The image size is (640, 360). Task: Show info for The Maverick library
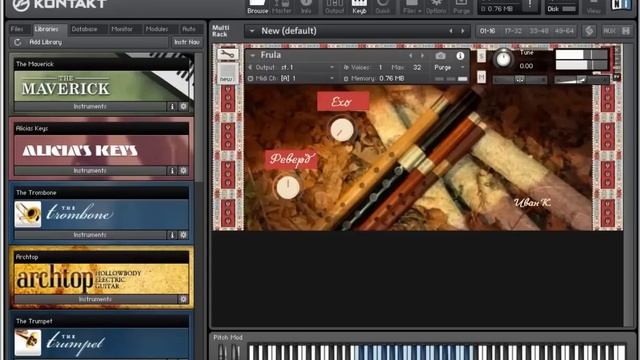coord(172,107)
